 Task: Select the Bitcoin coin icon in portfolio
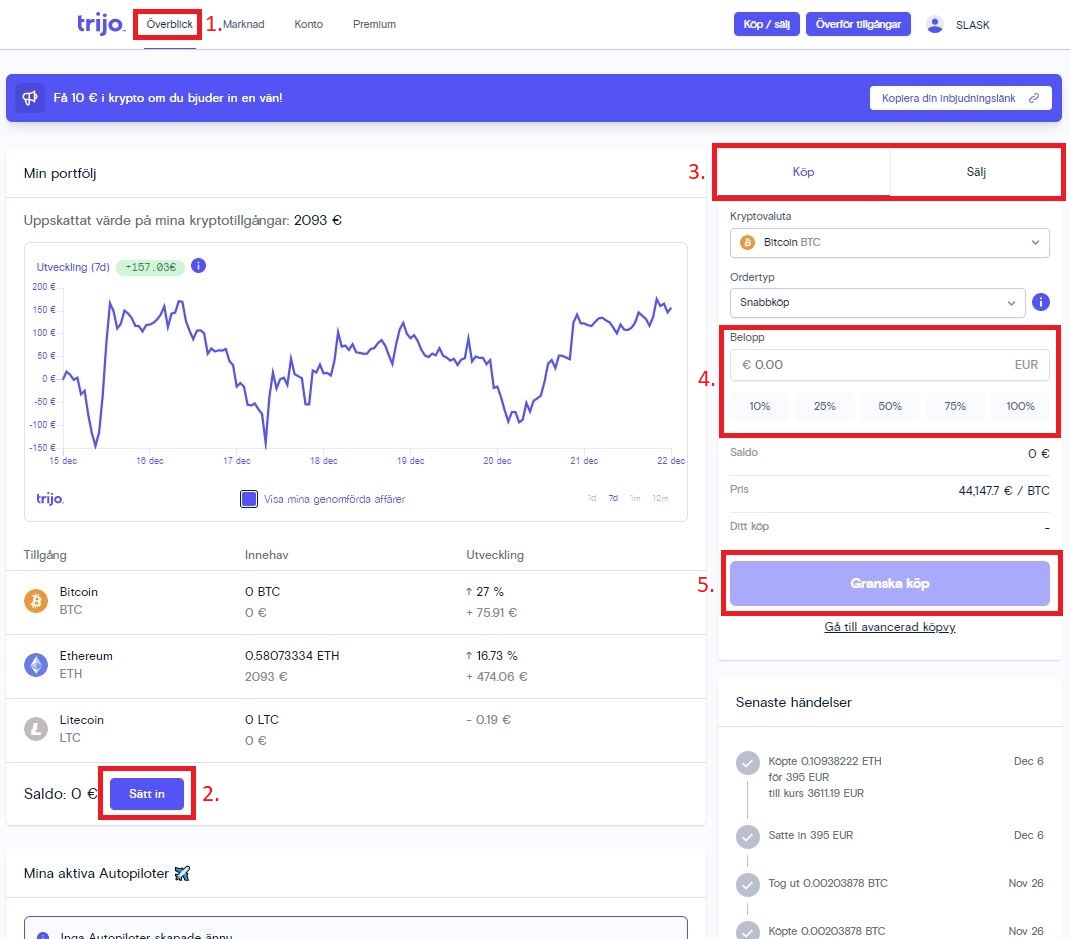click(x=36, y=600)
